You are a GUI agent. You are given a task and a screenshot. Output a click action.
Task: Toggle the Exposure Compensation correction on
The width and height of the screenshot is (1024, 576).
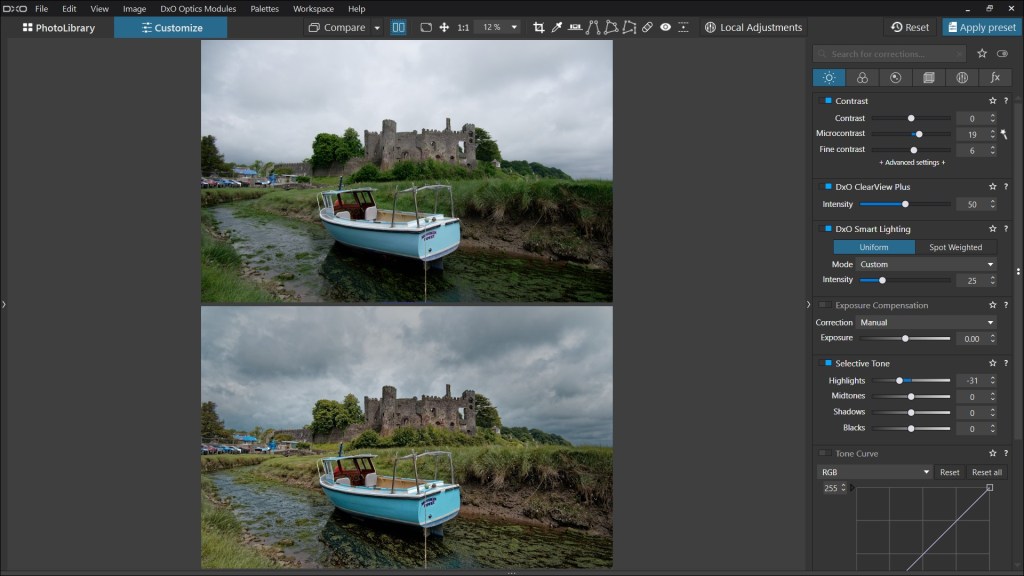click(x=825, y=305)
